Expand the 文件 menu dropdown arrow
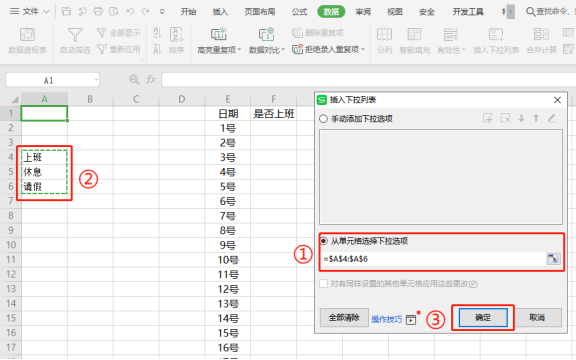Screen dimensions: 576x360 (x=46, y=12)
